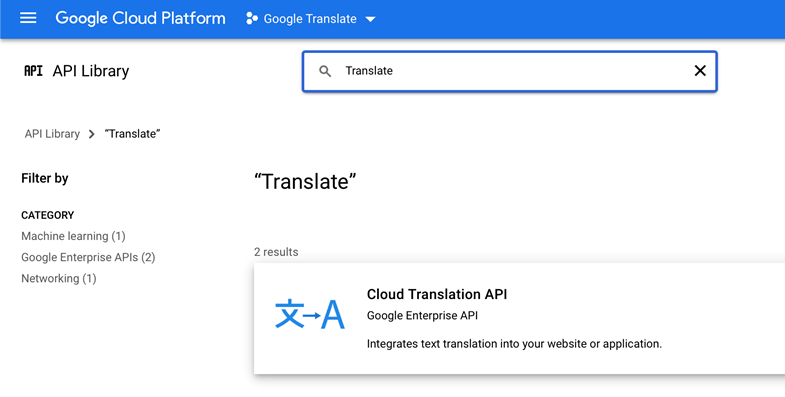Click the "Translate" results heading
Viewport: 785px width, 397px height.
click(305, 181)
